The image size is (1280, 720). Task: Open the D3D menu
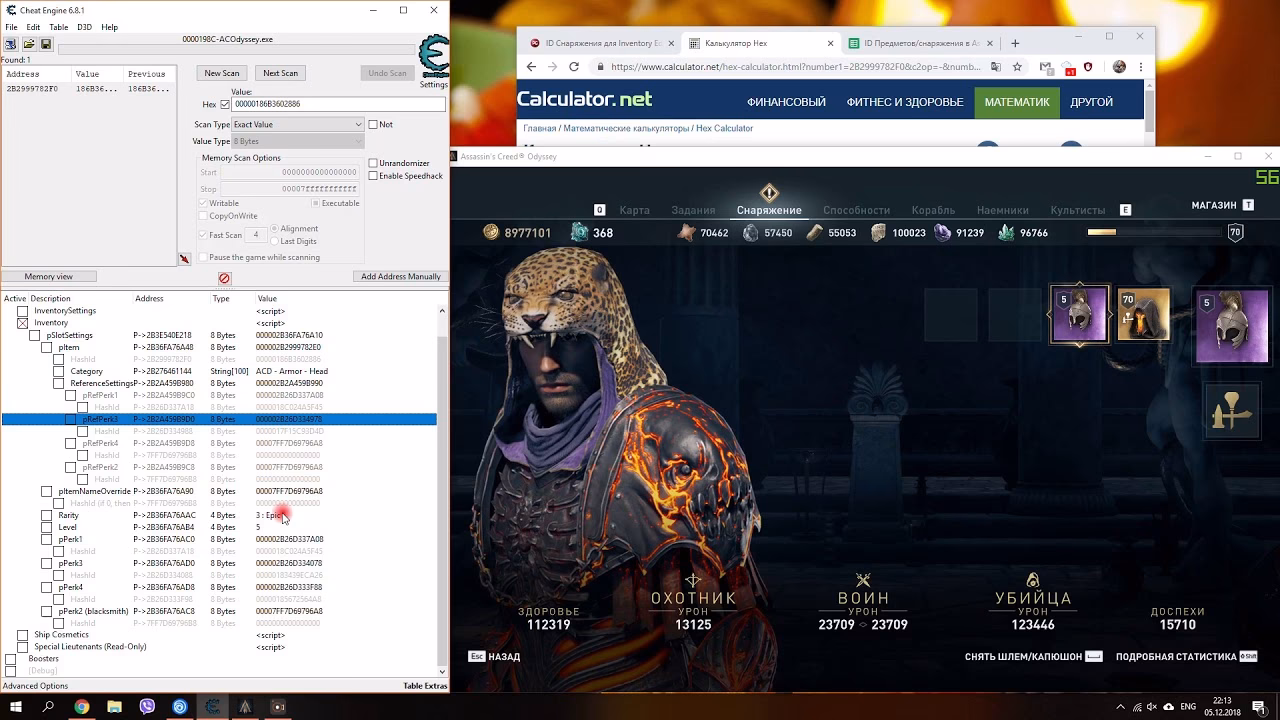(84, 27)
